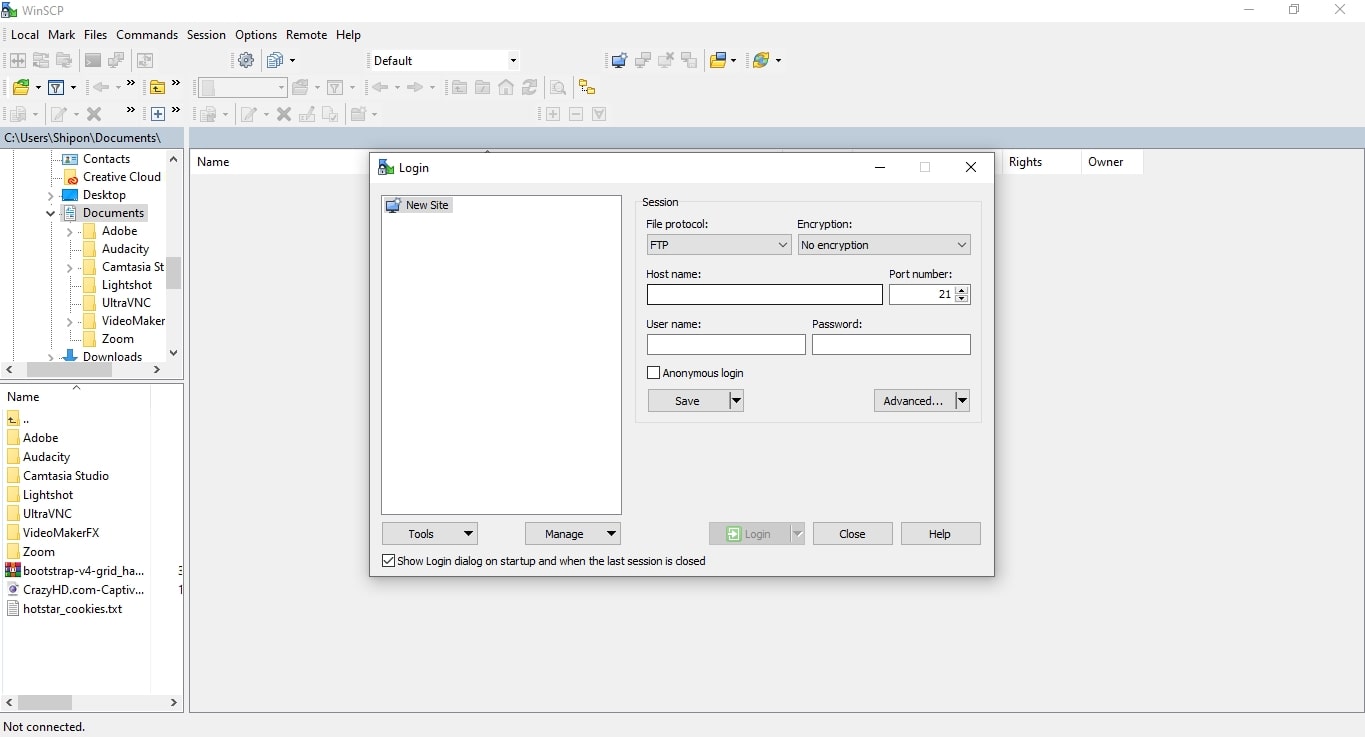Open the Advanced button dropdown arrow
This screenshot has height=737, width=1365.
point(962,401)
